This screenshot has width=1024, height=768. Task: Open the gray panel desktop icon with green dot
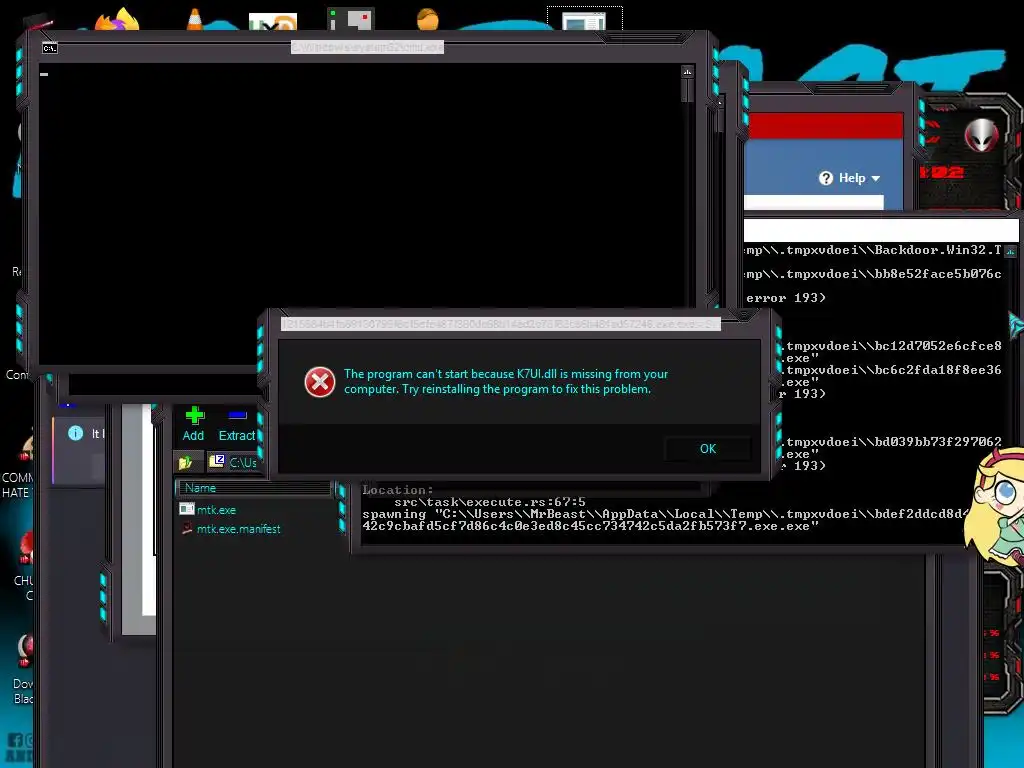point(351,19)
